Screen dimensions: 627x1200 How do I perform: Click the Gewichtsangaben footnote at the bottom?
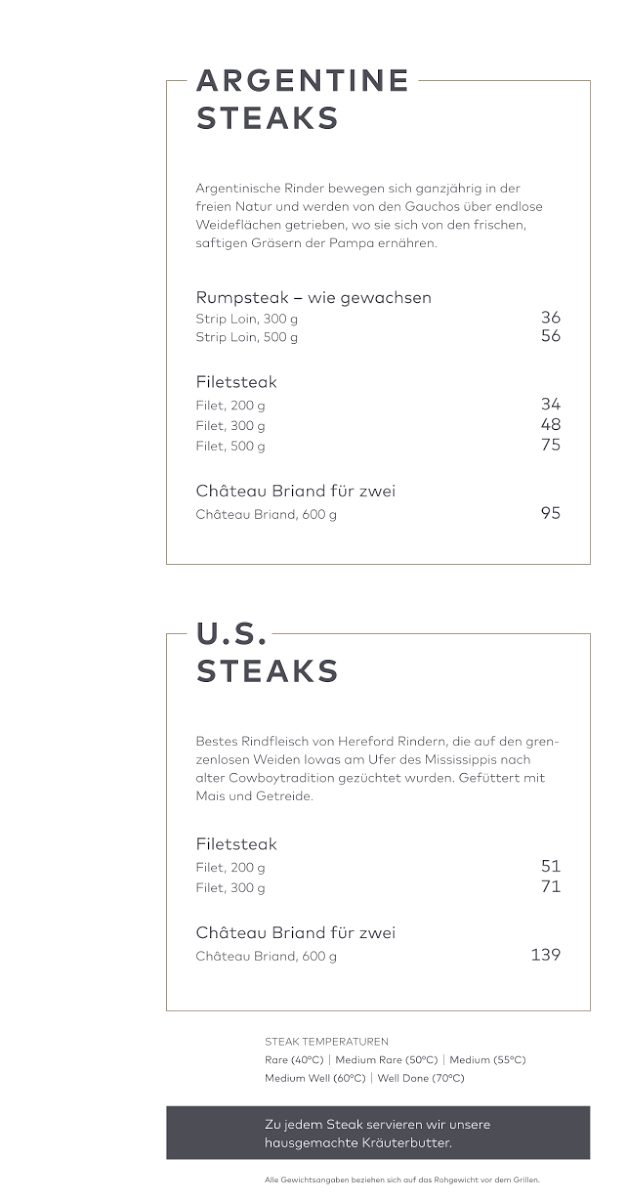click(x=402, y=1180)
